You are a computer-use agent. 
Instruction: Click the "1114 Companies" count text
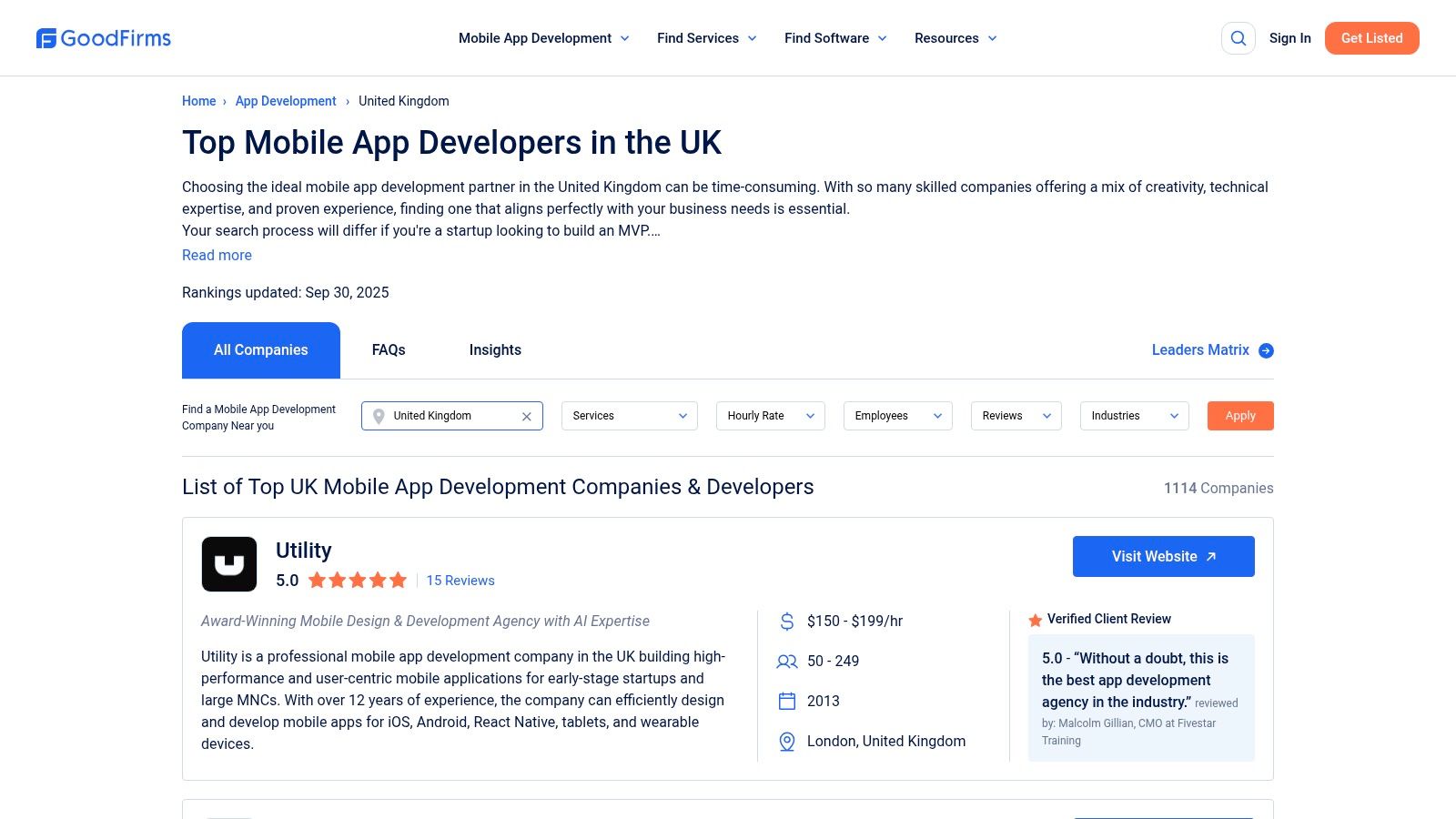click(1218, 489)
